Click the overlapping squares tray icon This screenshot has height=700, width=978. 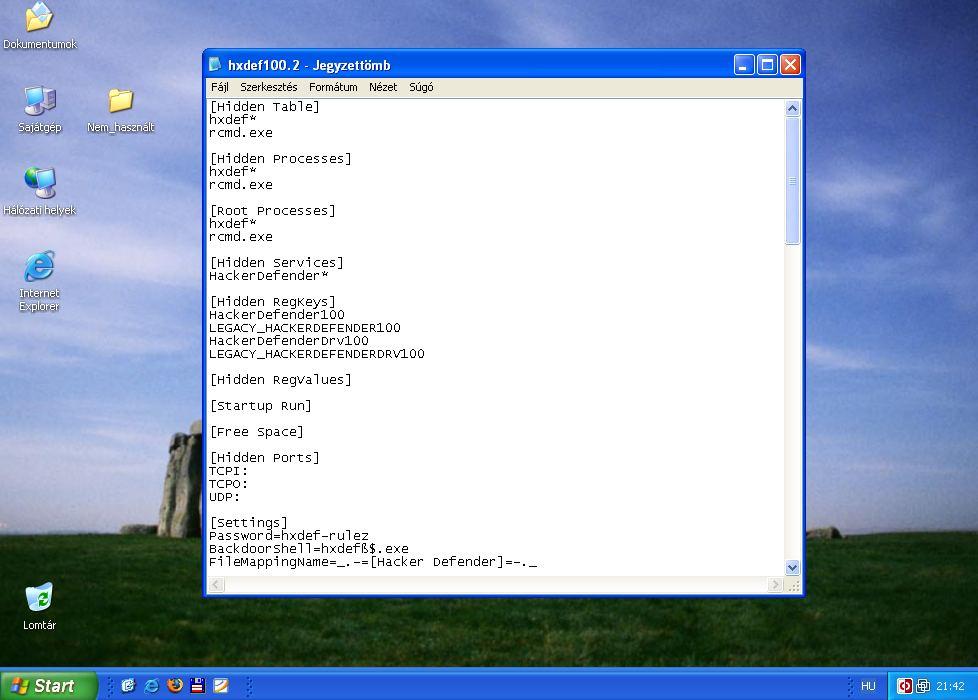923,686
